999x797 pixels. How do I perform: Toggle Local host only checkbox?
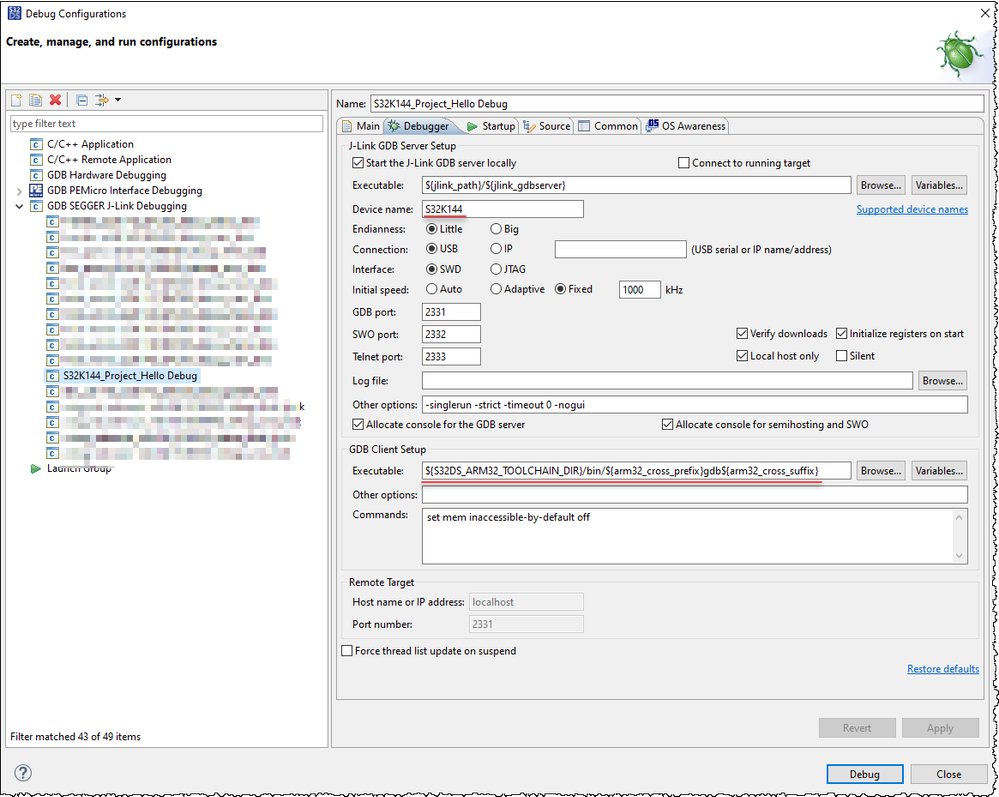pos(742,356)
